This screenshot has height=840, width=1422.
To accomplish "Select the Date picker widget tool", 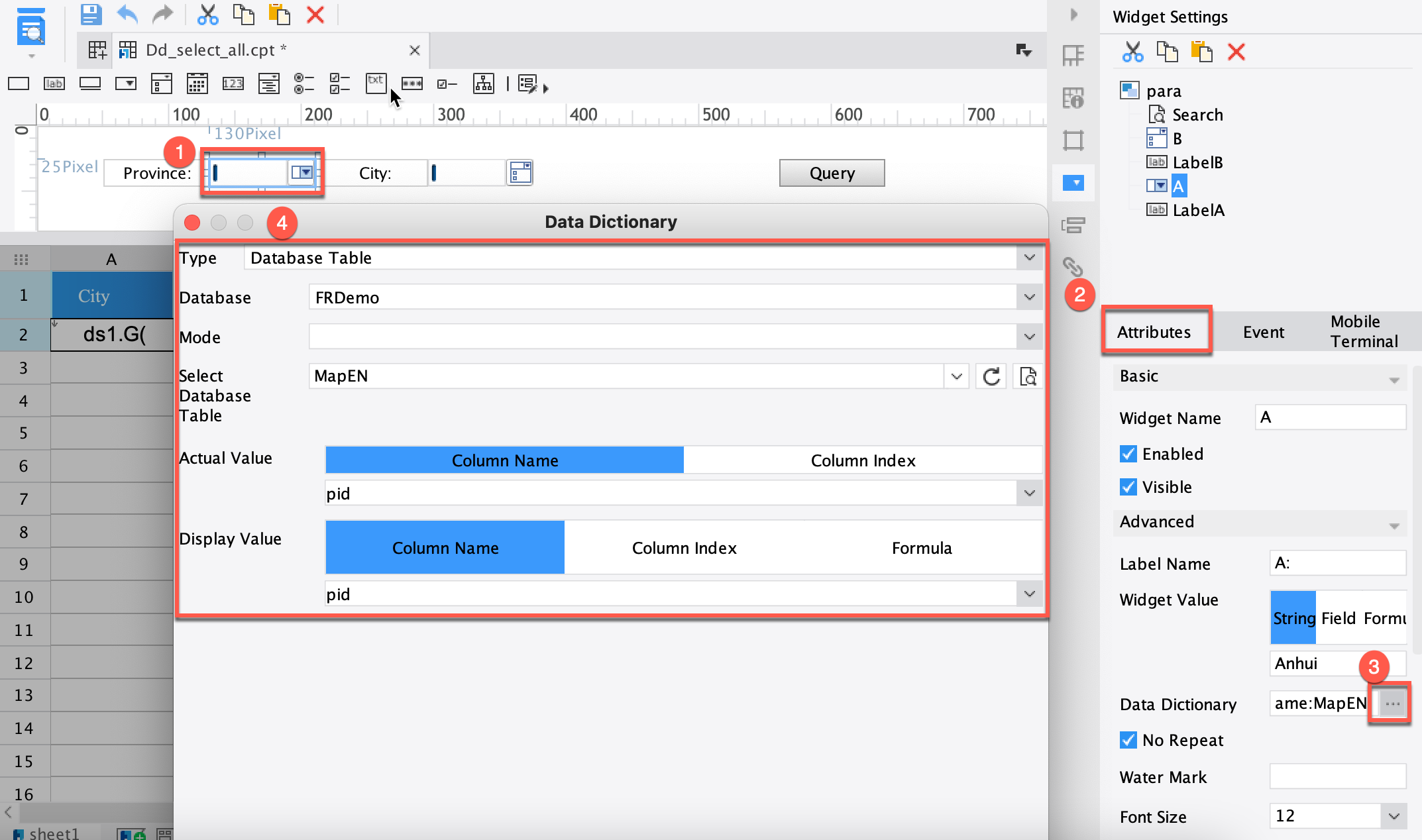I will (x=197, y=83).
